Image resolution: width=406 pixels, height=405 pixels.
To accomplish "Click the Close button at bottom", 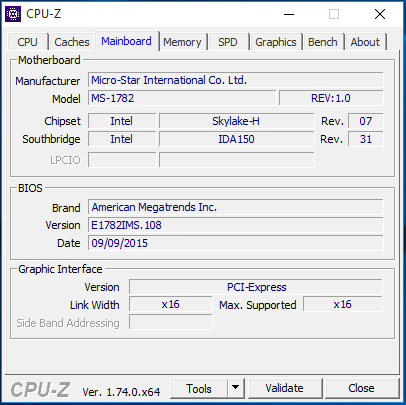I will pyautogui.click(x=361, y=388).
